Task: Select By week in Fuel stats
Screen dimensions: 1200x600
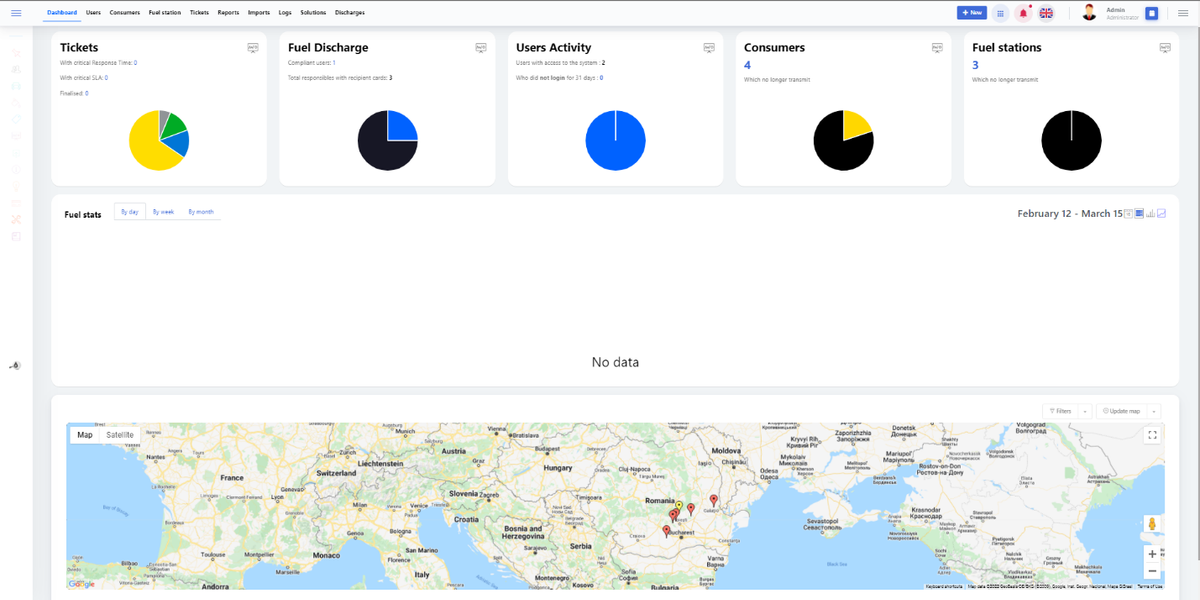Action: (x=163, y=212)
